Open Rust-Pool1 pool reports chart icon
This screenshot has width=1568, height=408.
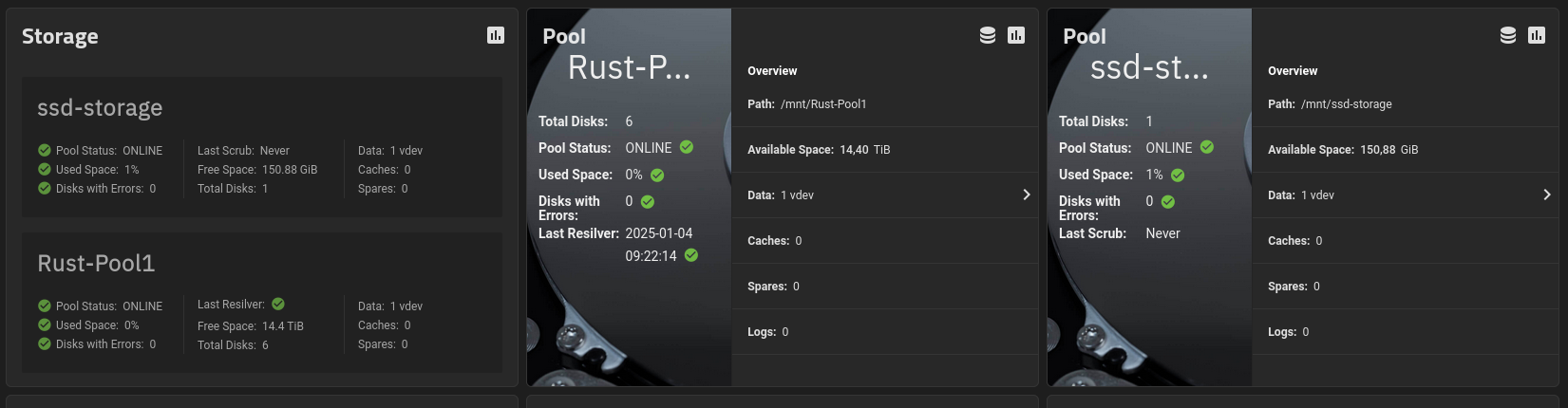pos(1016,35)
